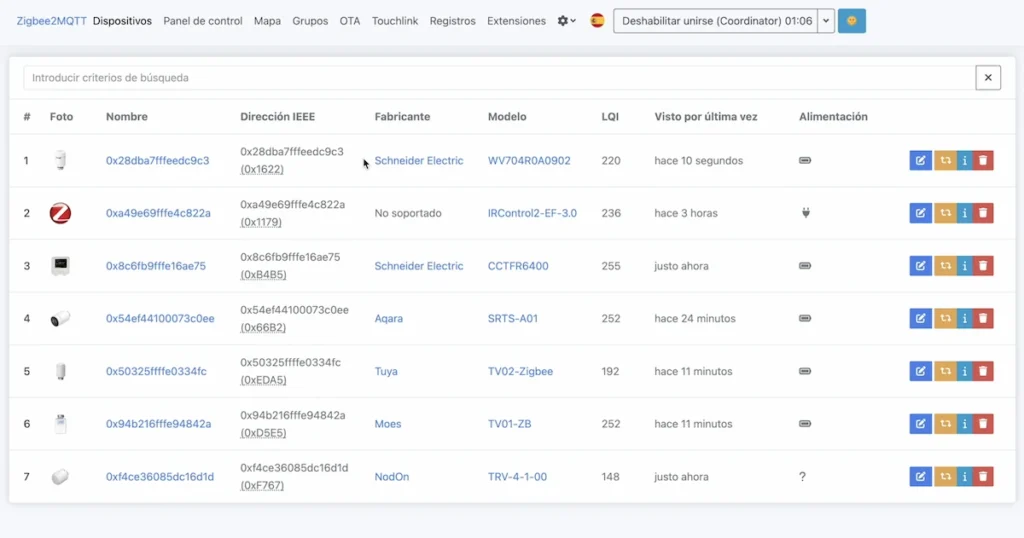1024x538 pixels.
Task: Click the red delete icon for device 4
Action: [x=983, y=319]
